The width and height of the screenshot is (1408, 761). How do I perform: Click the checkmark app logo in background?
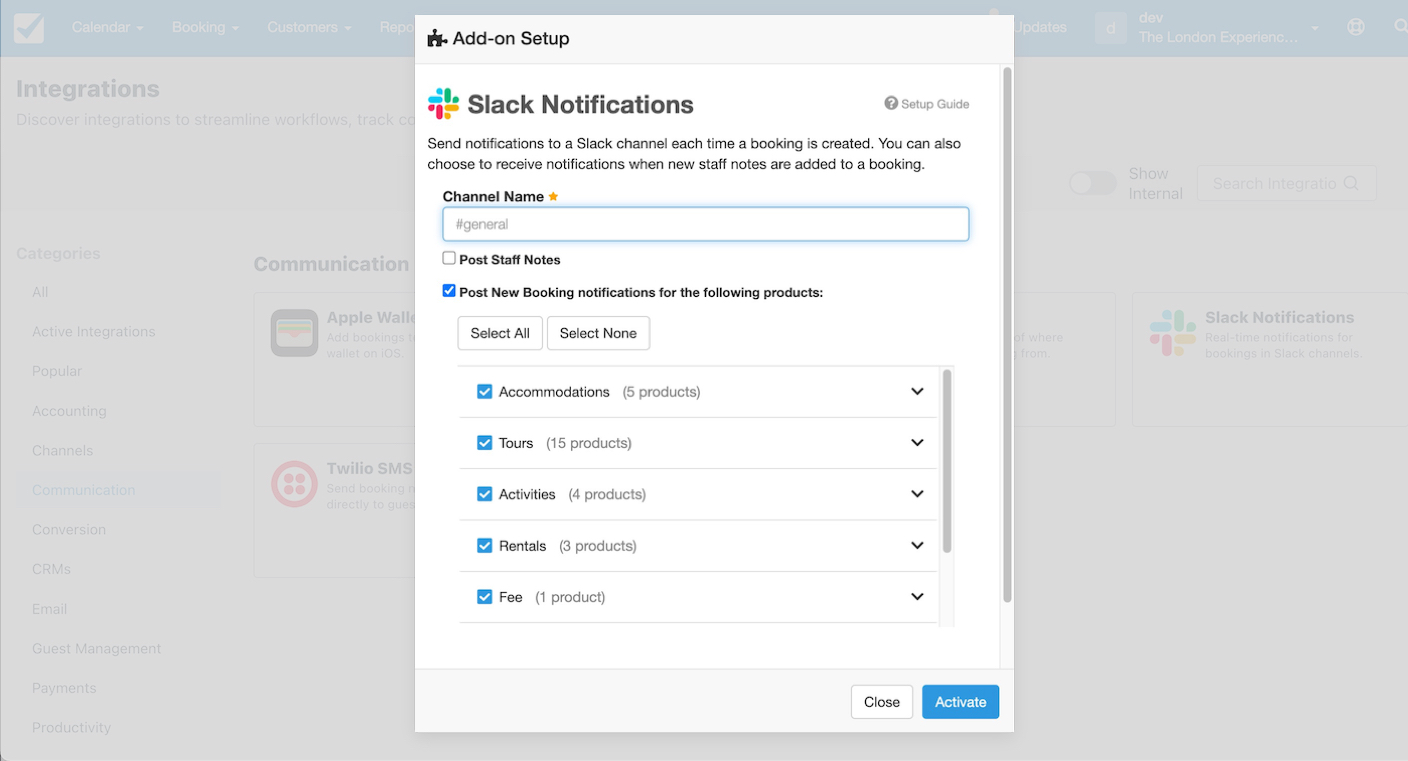(28, 28)
